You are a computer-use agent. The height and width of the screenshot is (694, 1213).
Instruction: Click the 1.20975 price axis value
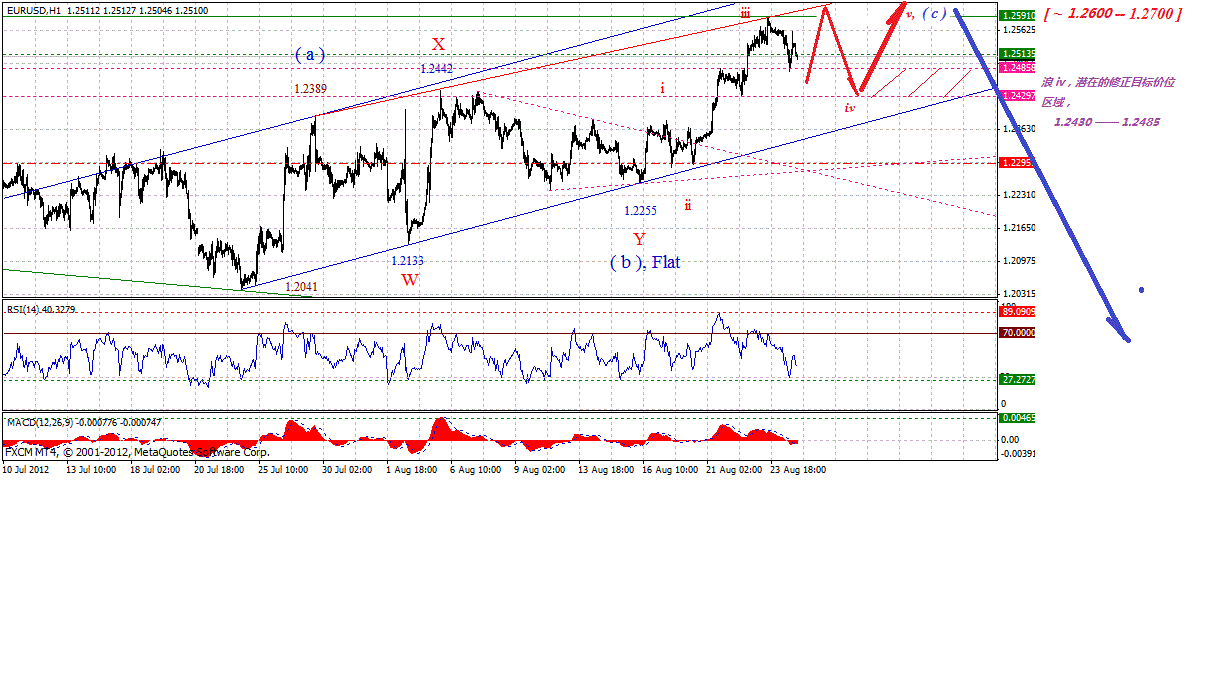click(x=1018, y=262)
